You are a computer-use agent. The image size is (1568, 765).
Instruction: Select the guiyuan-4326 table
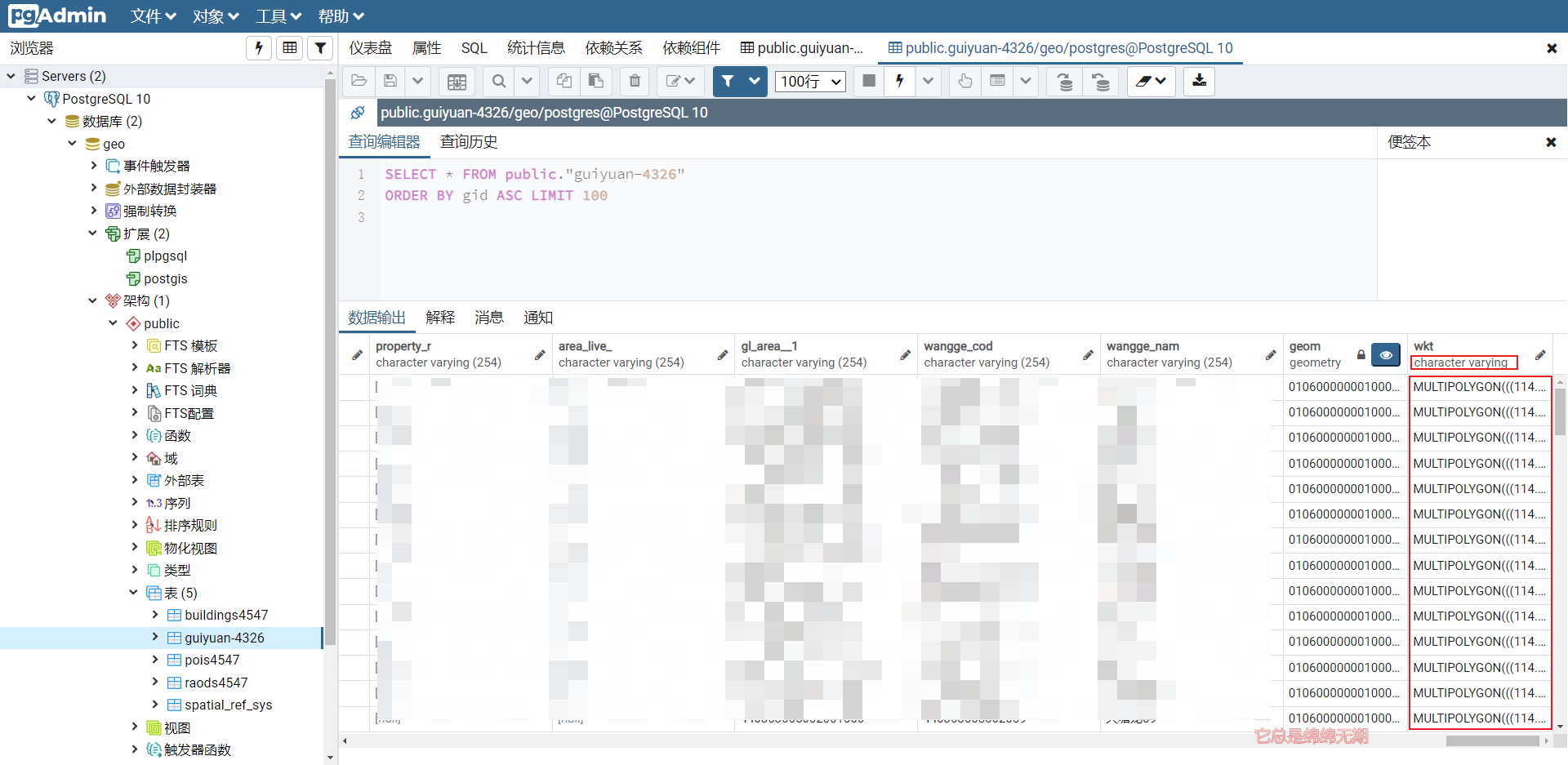(225, 638)
